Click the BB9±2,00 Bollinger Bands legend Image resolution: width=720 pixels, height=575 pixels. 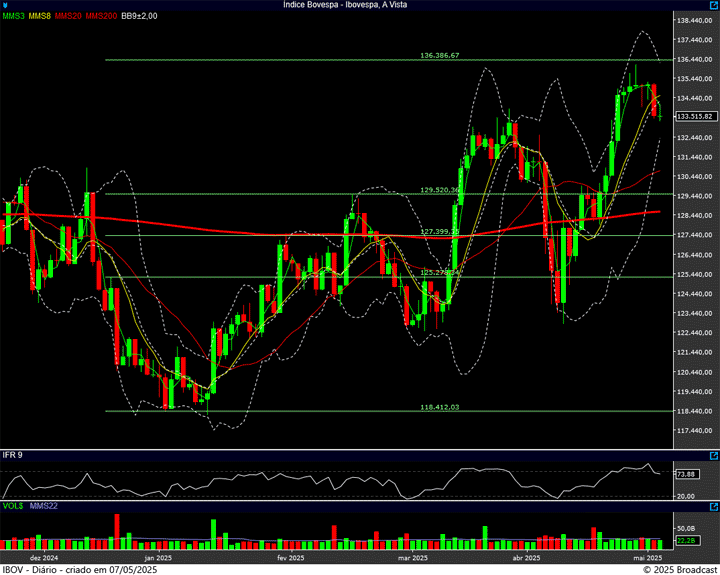[139, 16]
